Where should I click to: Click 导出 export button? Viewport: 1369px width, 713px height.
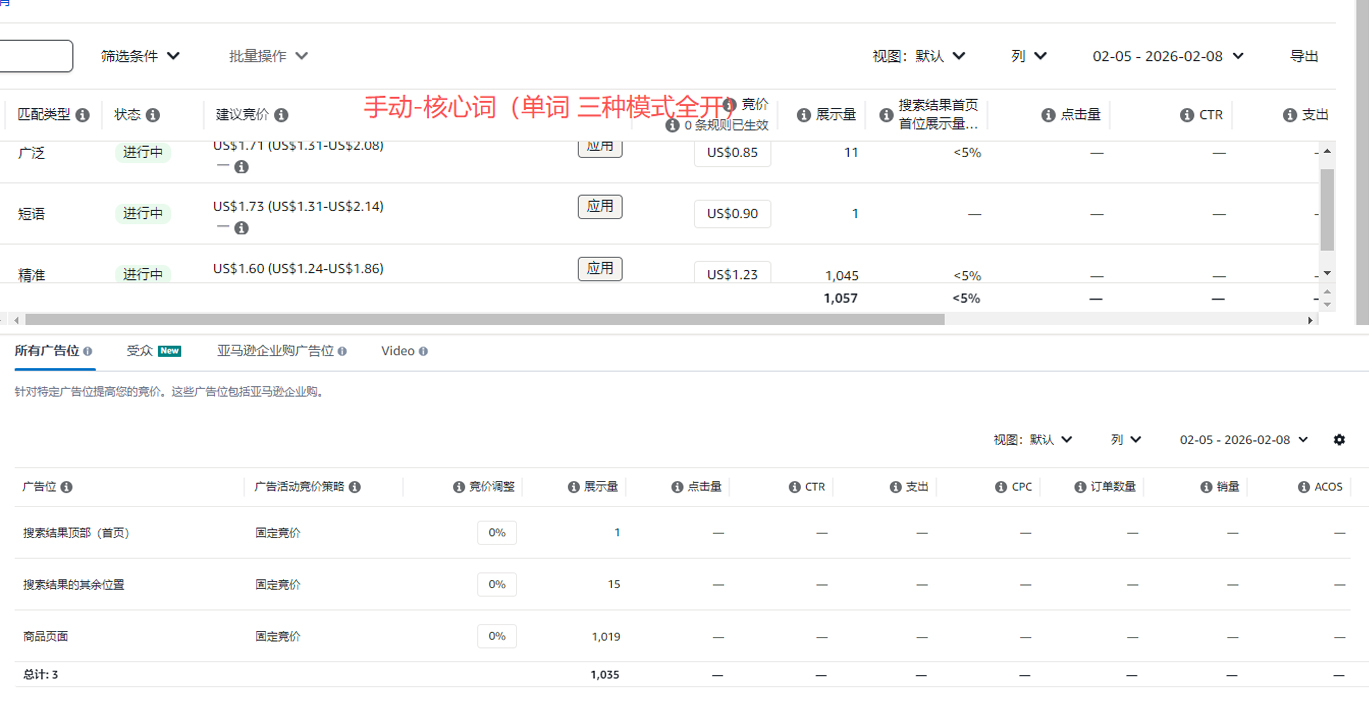coord(1304,56)
